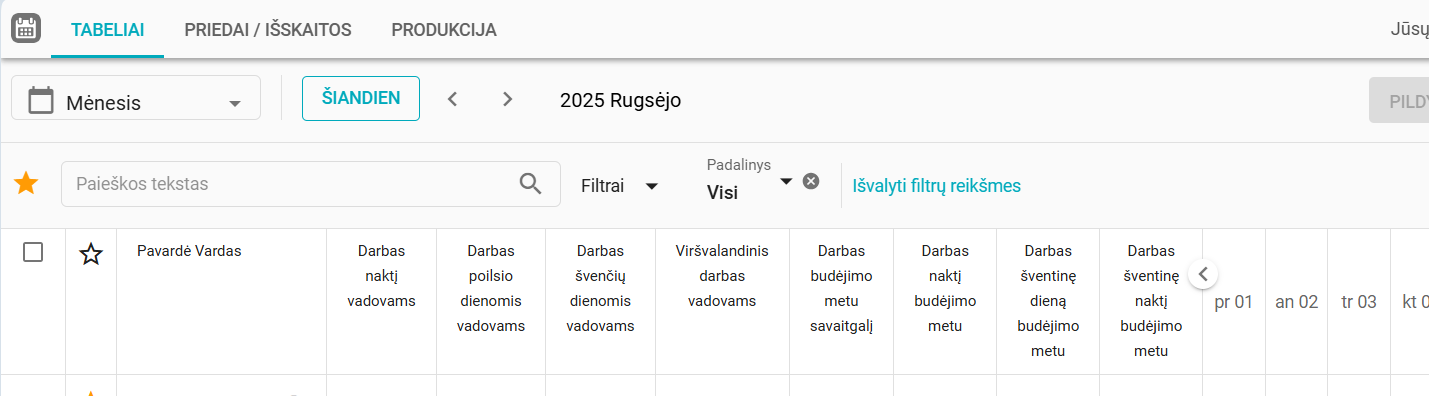
Task: Go to next month arrow
Action: [508, 99]
